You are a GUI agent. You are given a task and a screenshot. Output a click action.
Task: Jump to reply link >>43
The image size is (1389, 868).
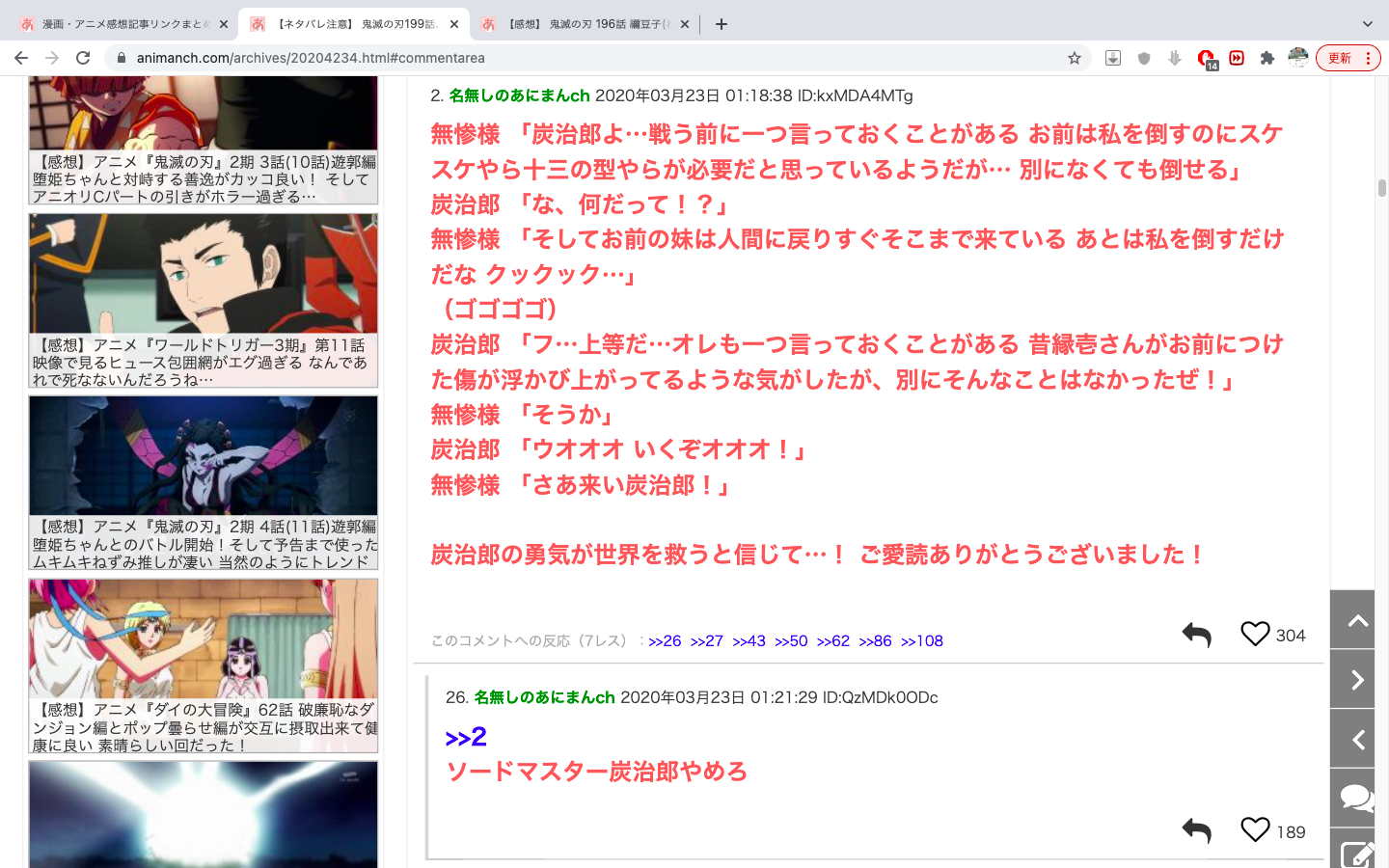click(749, 641)
